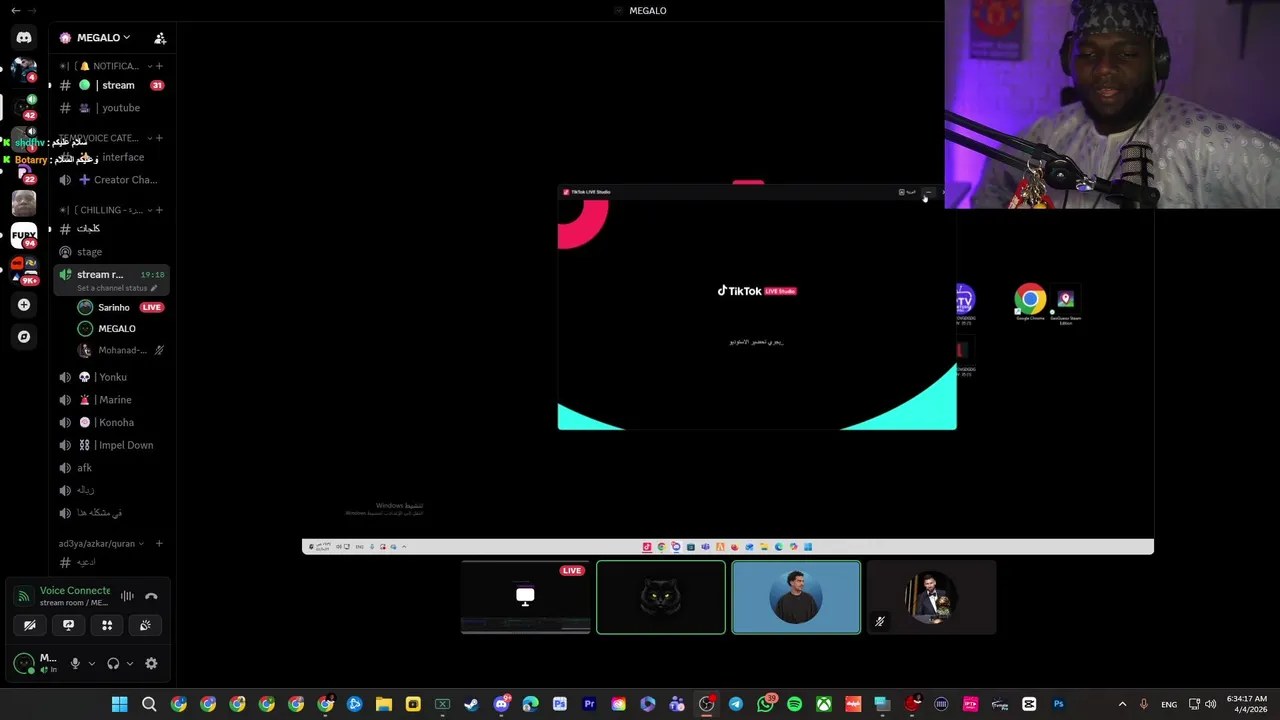Select the black cat participant tile

click(x=661, y=597)
